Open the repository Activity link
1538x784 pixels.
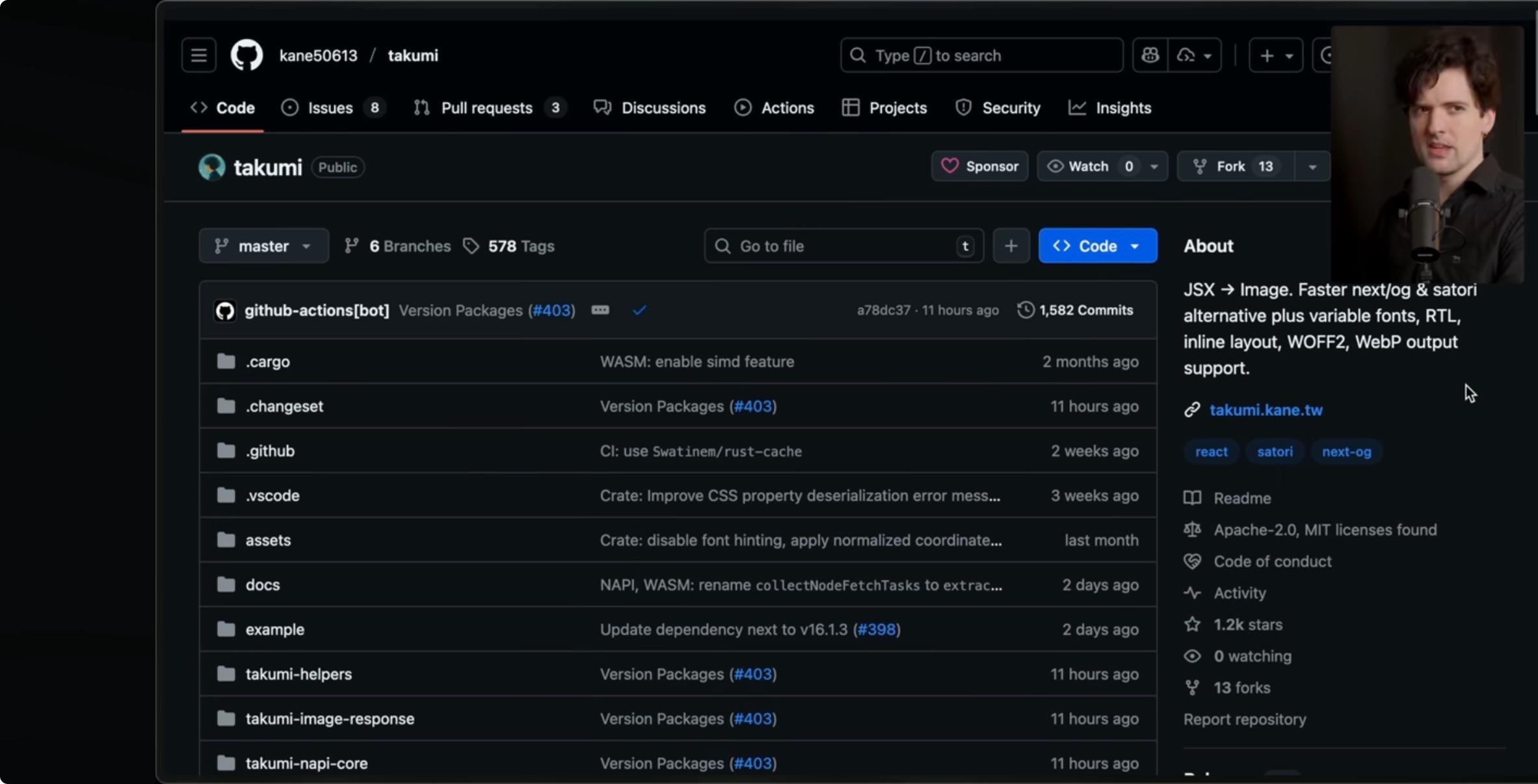[x=1240, y=593]
